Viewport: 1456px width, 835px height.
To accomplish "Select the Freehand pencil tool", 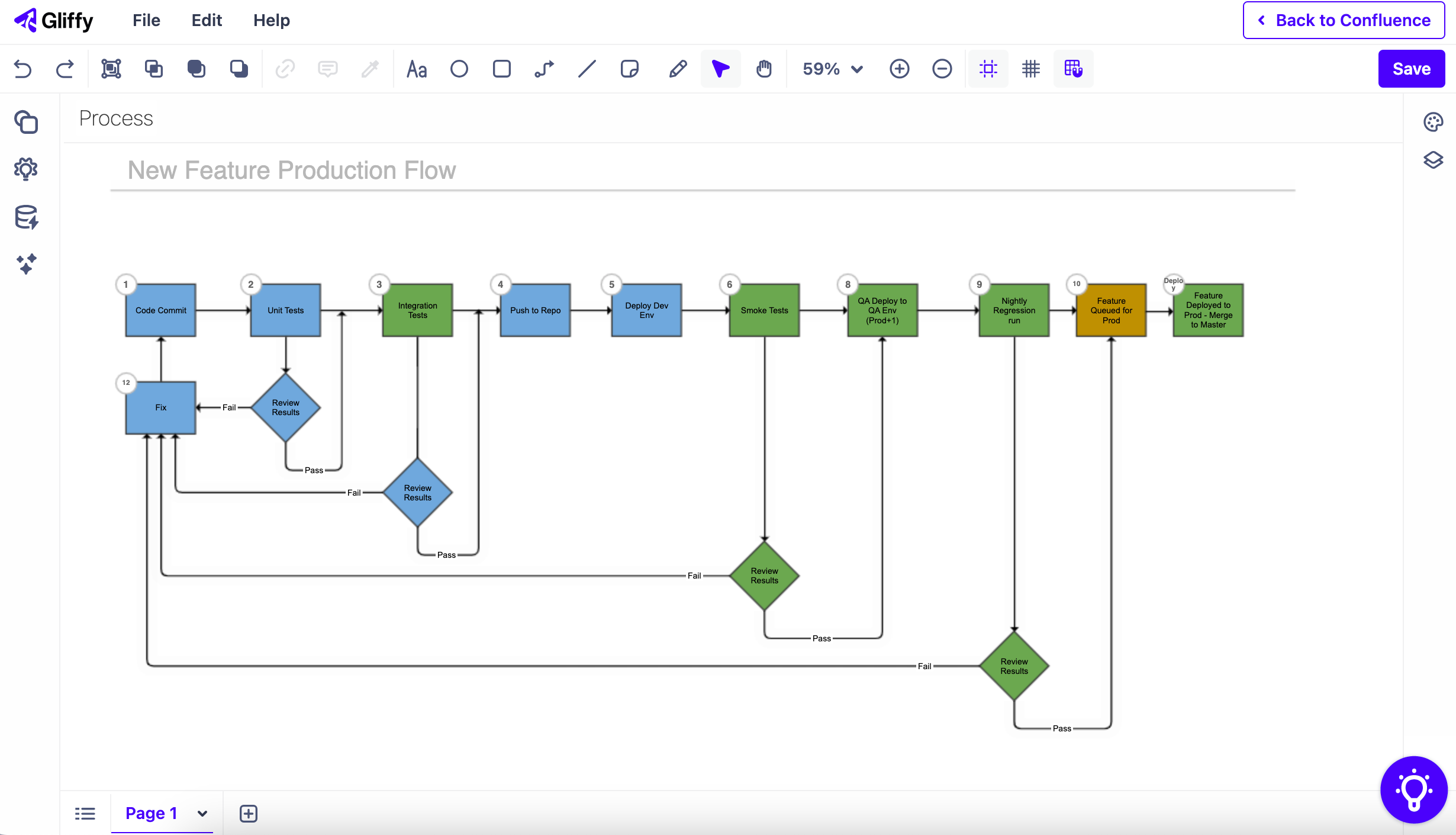I will click(678, 69).
